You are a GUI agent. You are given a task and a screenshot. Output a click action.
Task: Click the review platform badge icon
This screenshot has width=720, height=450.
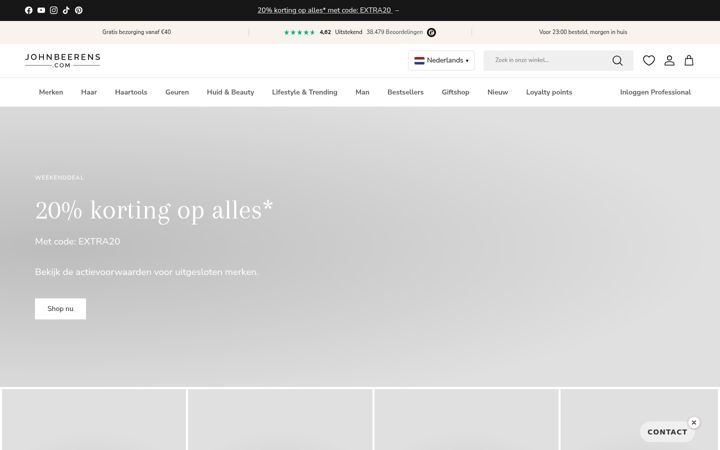coord(431,32)
